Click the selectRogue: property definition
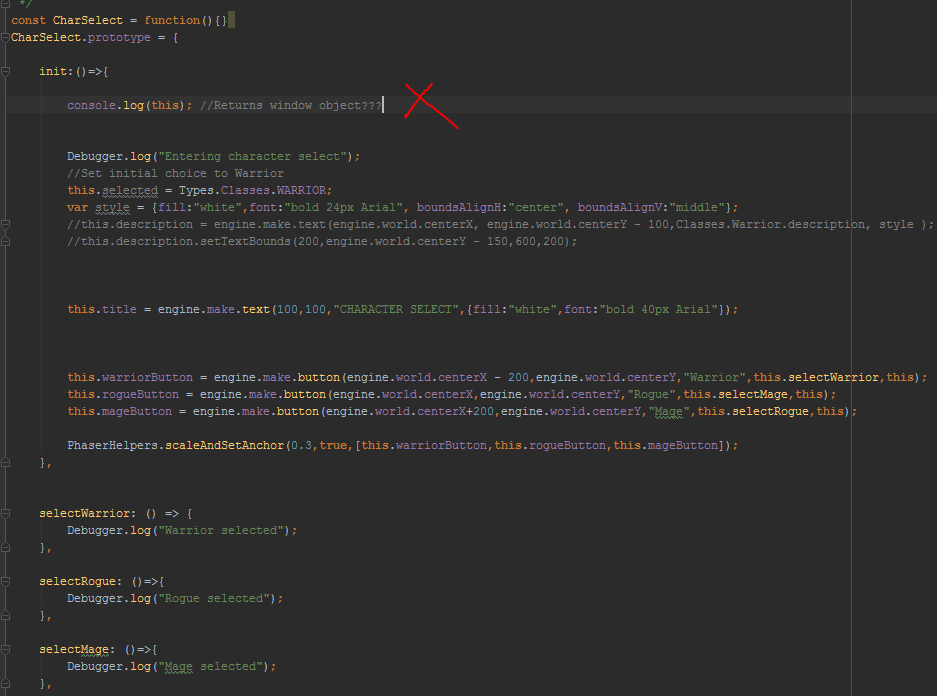The image size is (937, 696). pos(80,582)
